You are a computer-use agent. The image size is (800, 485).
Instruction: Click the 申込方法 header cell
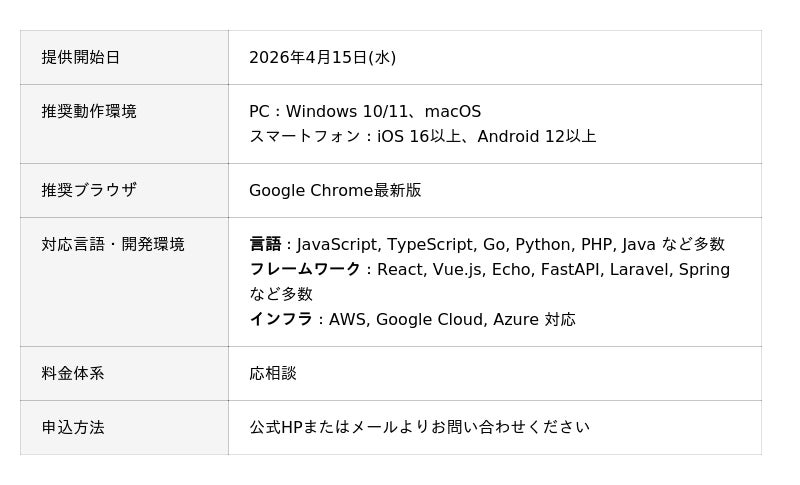pyautogui.click(x=73, y=428)
